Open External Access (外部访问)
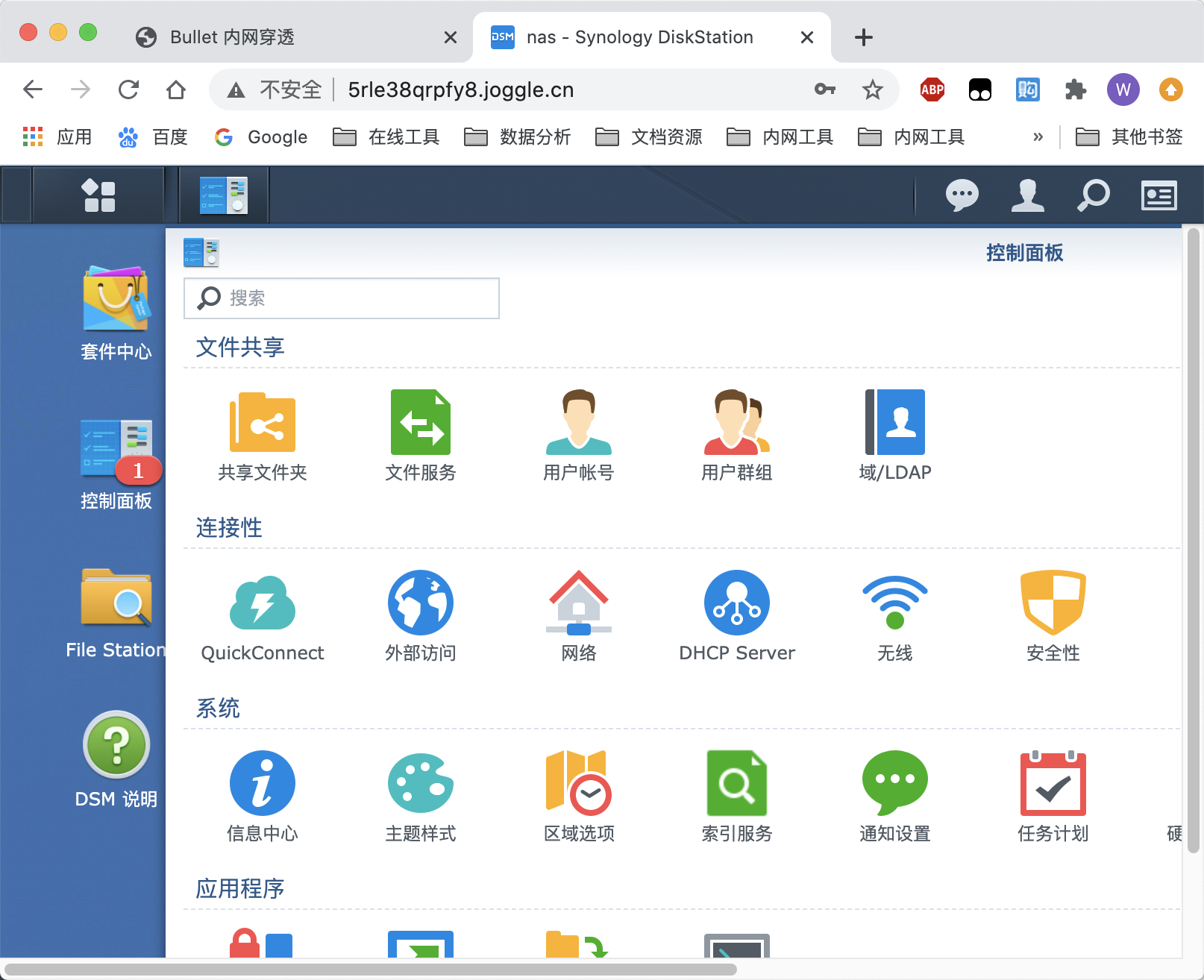1204x980 pixels. tap(421, 616)
